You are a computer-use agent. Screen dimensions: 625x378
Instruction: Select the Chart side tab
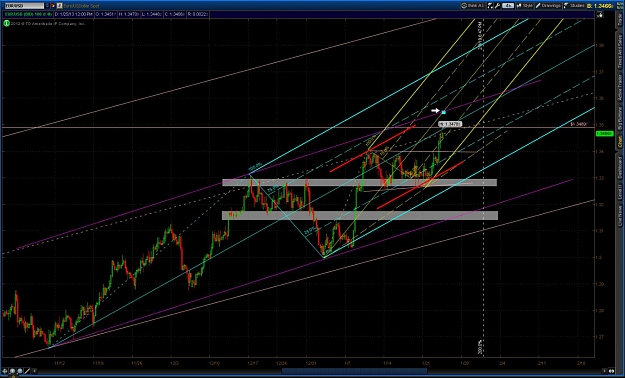[620, 142]
